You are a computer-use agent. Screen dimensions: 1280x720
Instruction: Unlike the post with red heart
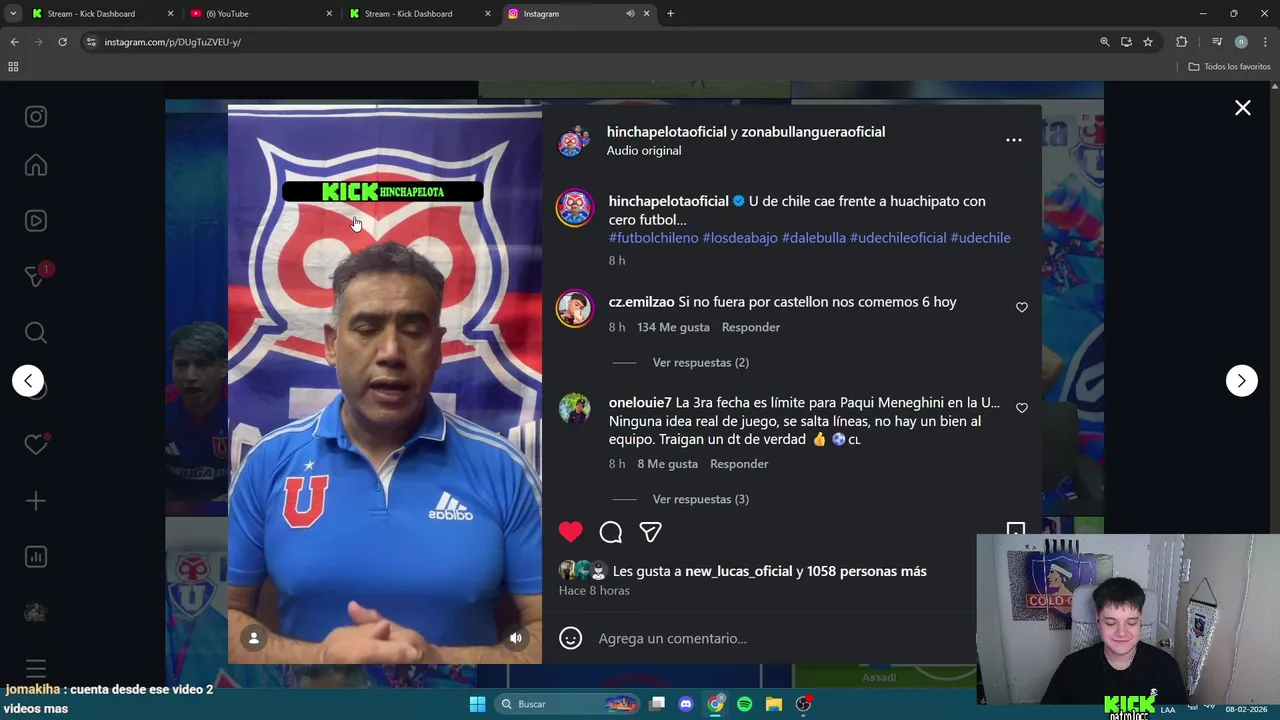[570, 532]
